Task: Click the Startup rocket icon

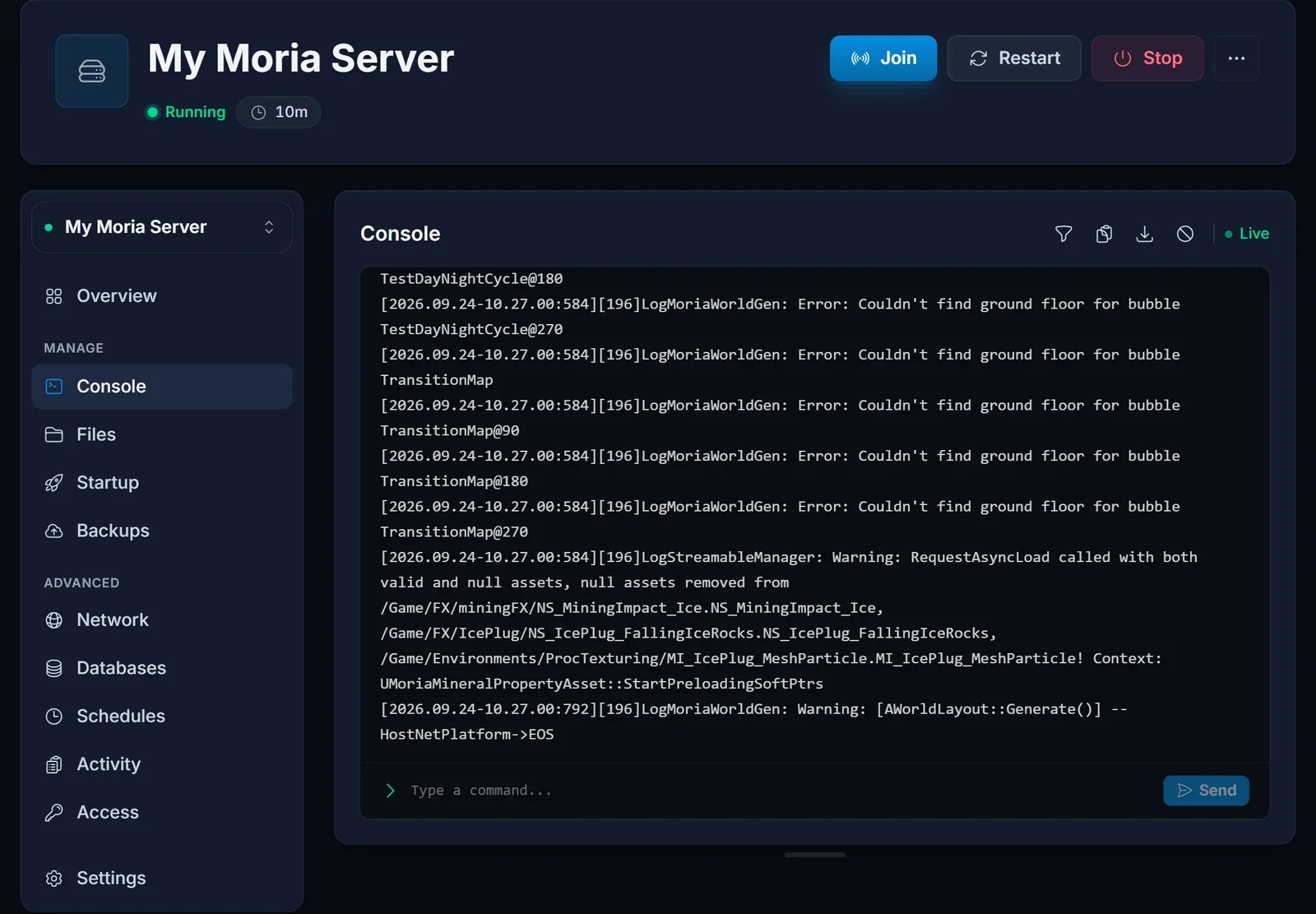Action: coord(54,483)
